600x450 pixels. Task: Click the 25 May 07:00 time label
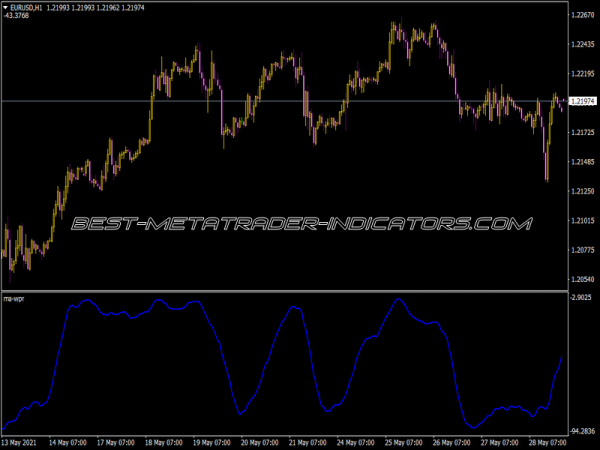point(402,442)
